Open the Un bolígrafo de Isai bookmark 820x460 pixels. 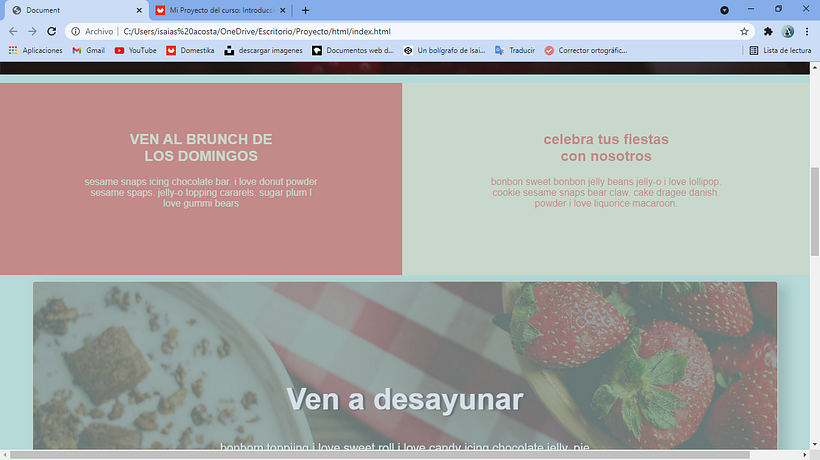click(x=445, y=50)
